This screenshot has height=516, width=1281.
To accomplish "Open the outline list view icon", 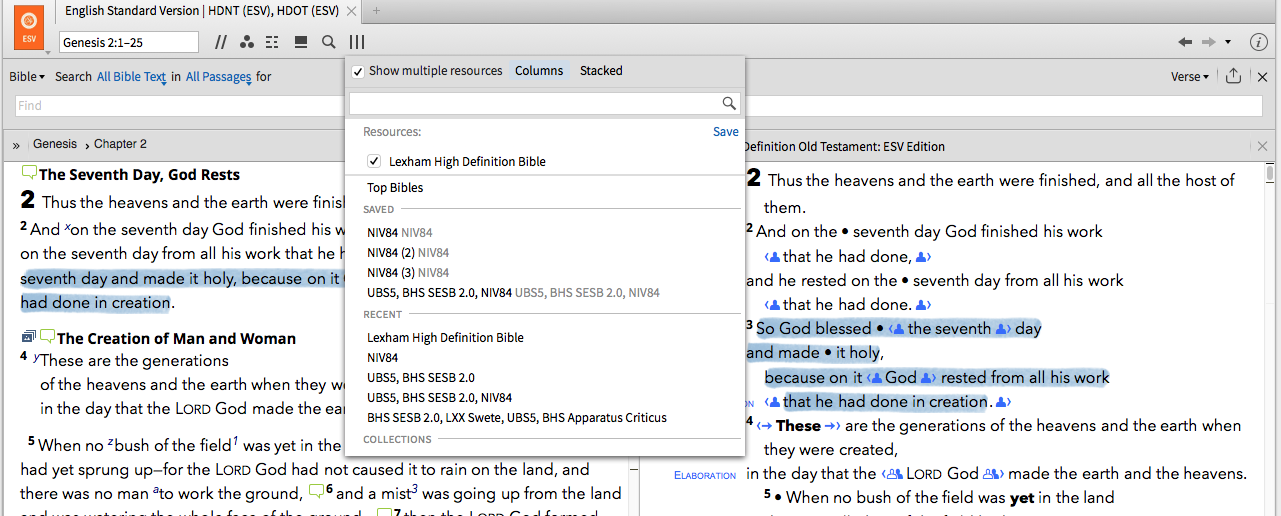I will tap(273, 42).
